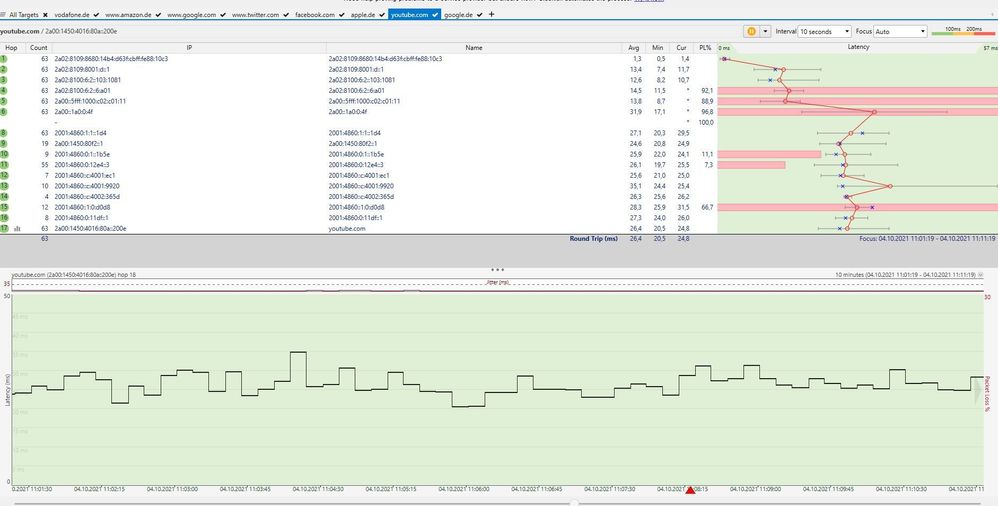Click the Round Trip (ms) summary label
The image size is (998, 506).
click(593, 239)
